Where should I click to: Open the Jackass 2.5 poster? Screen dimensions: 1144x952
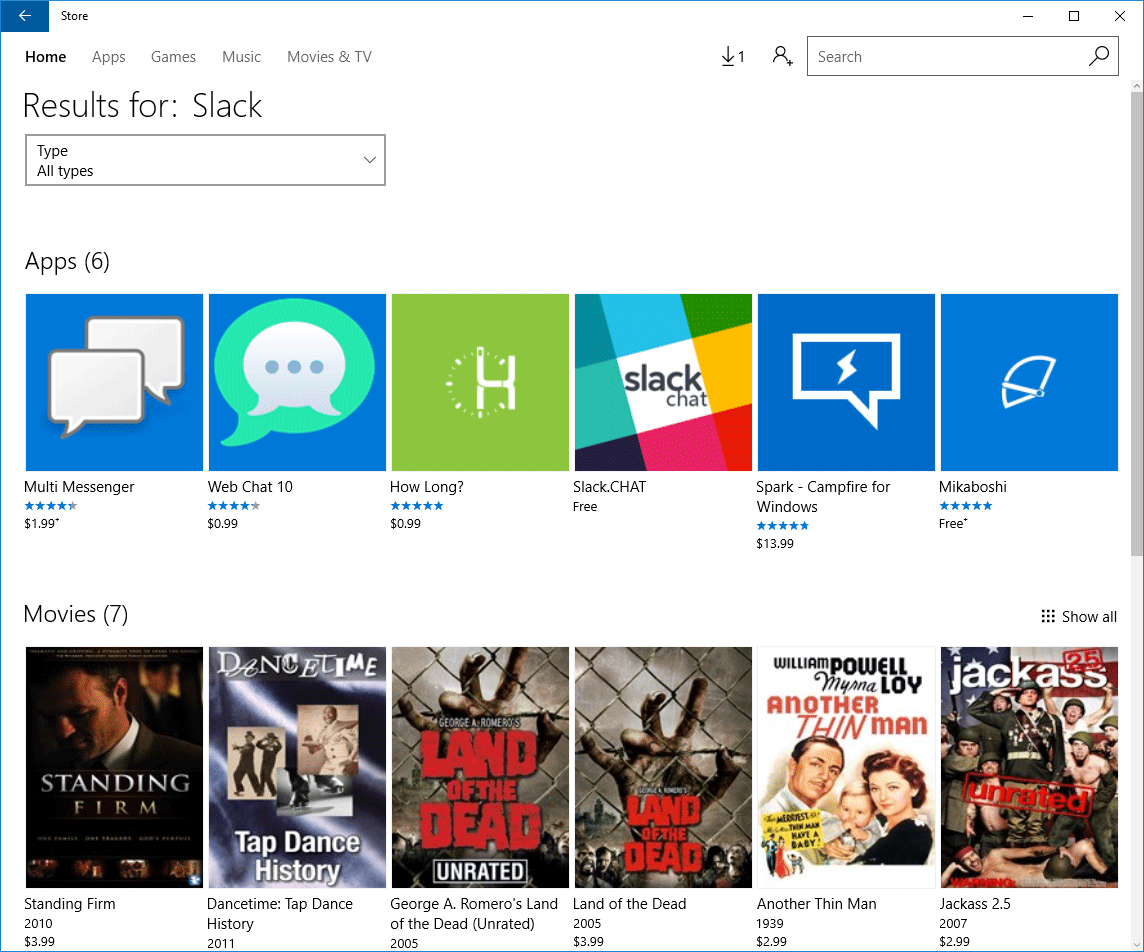[1029, 767]
